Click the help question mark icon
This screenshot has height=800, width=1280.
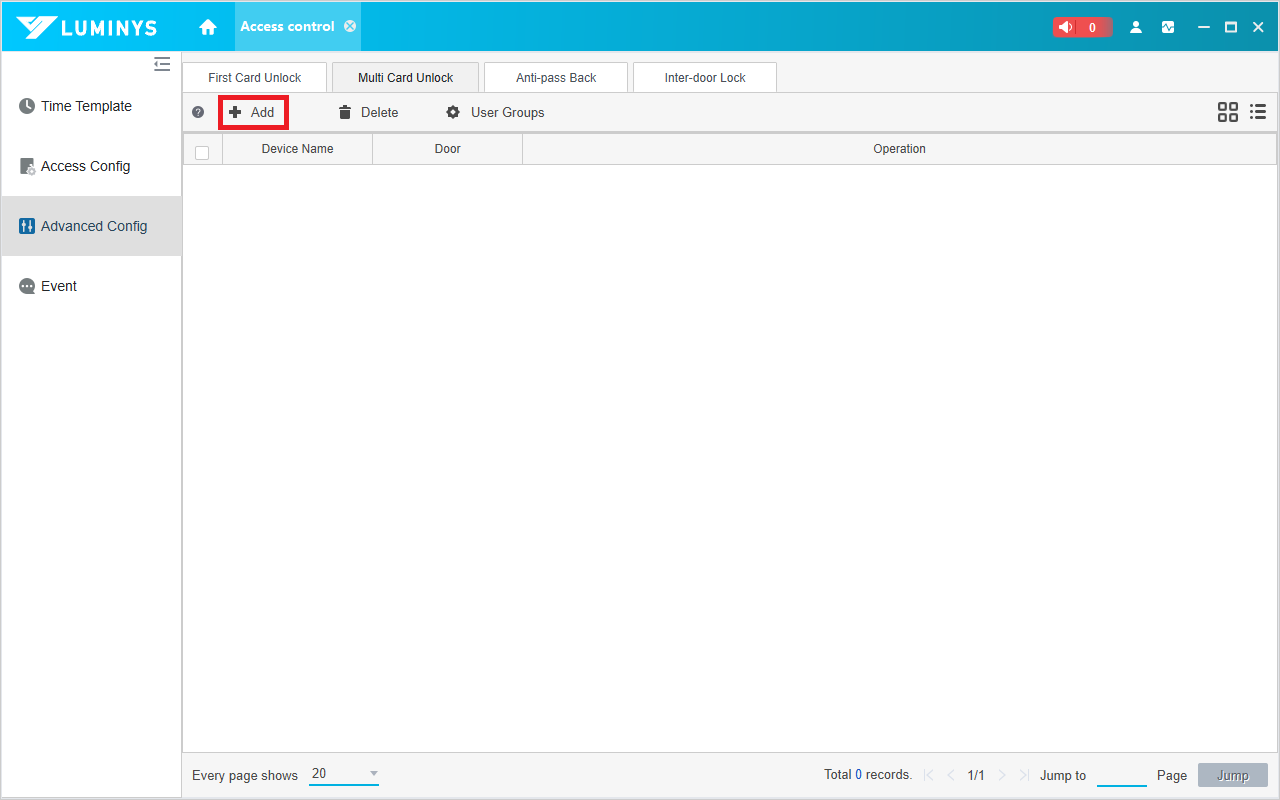coord(198,112)
